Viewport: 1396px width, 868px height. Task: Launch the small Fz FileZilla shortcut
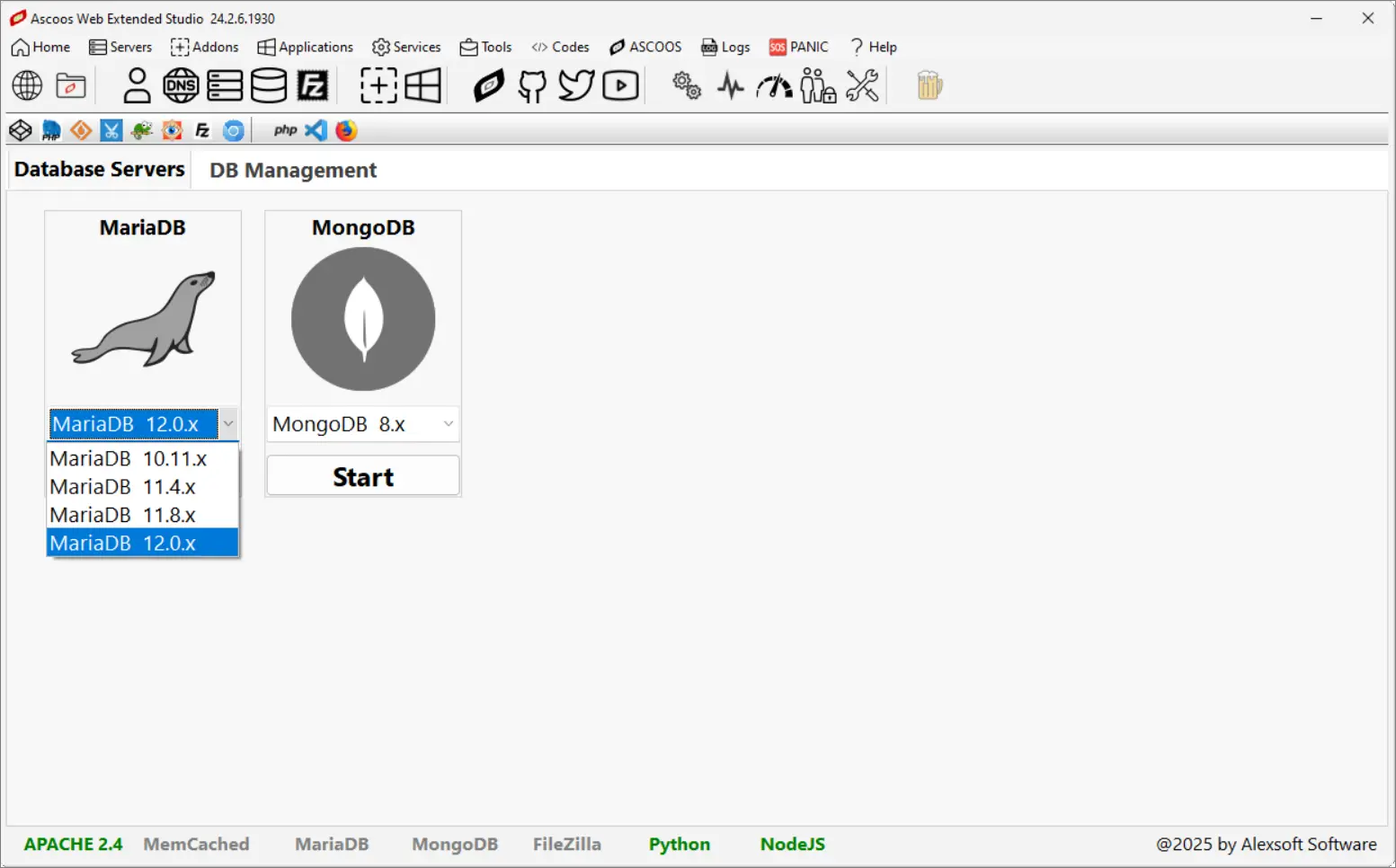(203, 131)
